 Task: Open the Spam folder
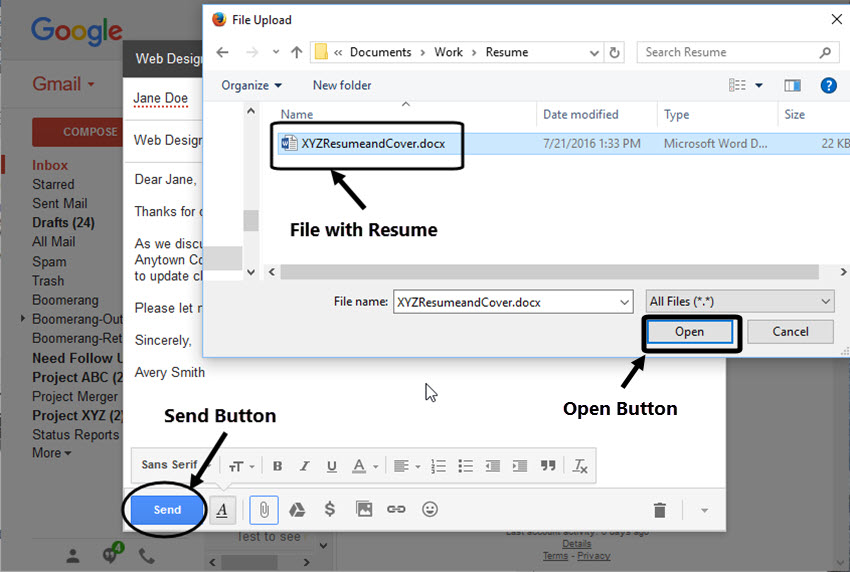[x=49, y=262]
